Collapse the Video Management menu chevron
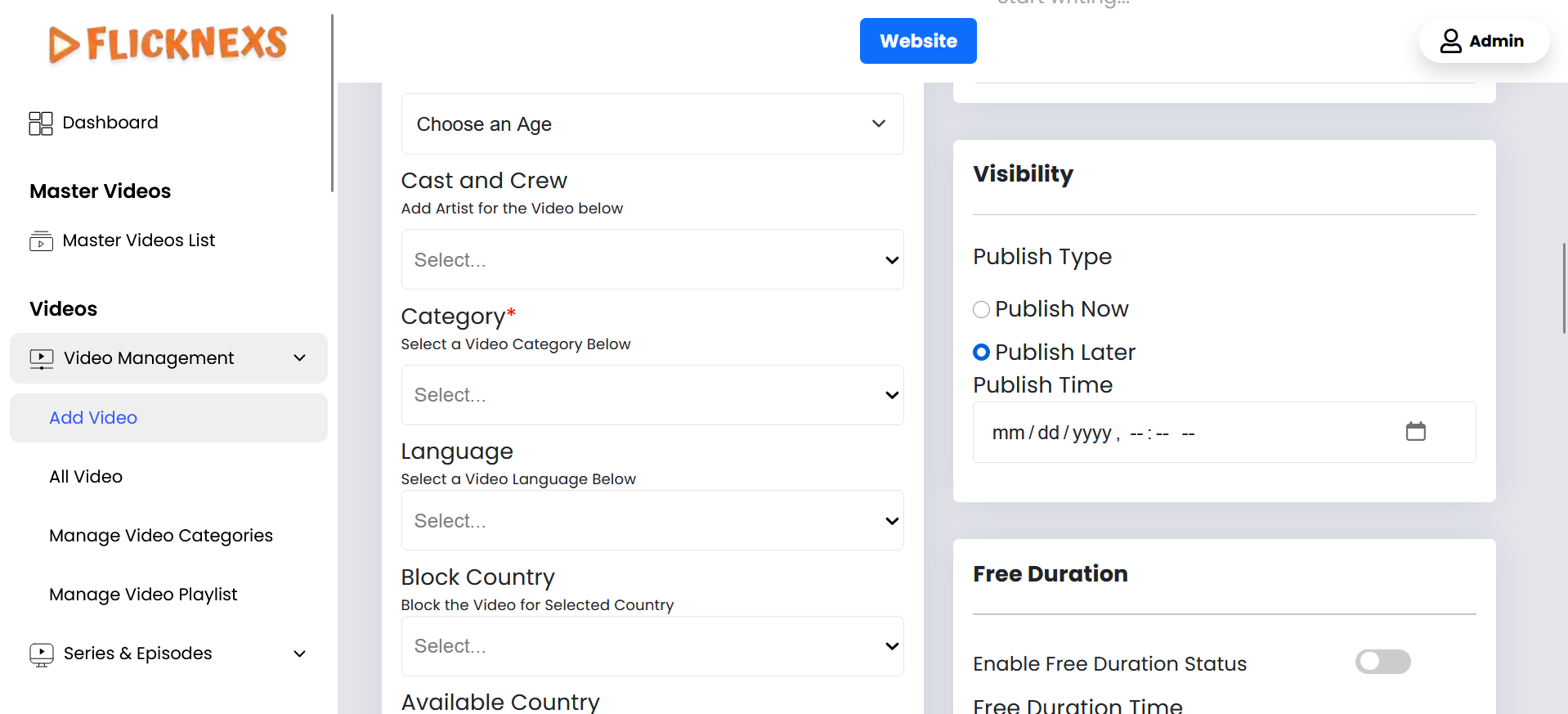The height and width of the screenshot is (714, 1568). click(x=300, y=358)
